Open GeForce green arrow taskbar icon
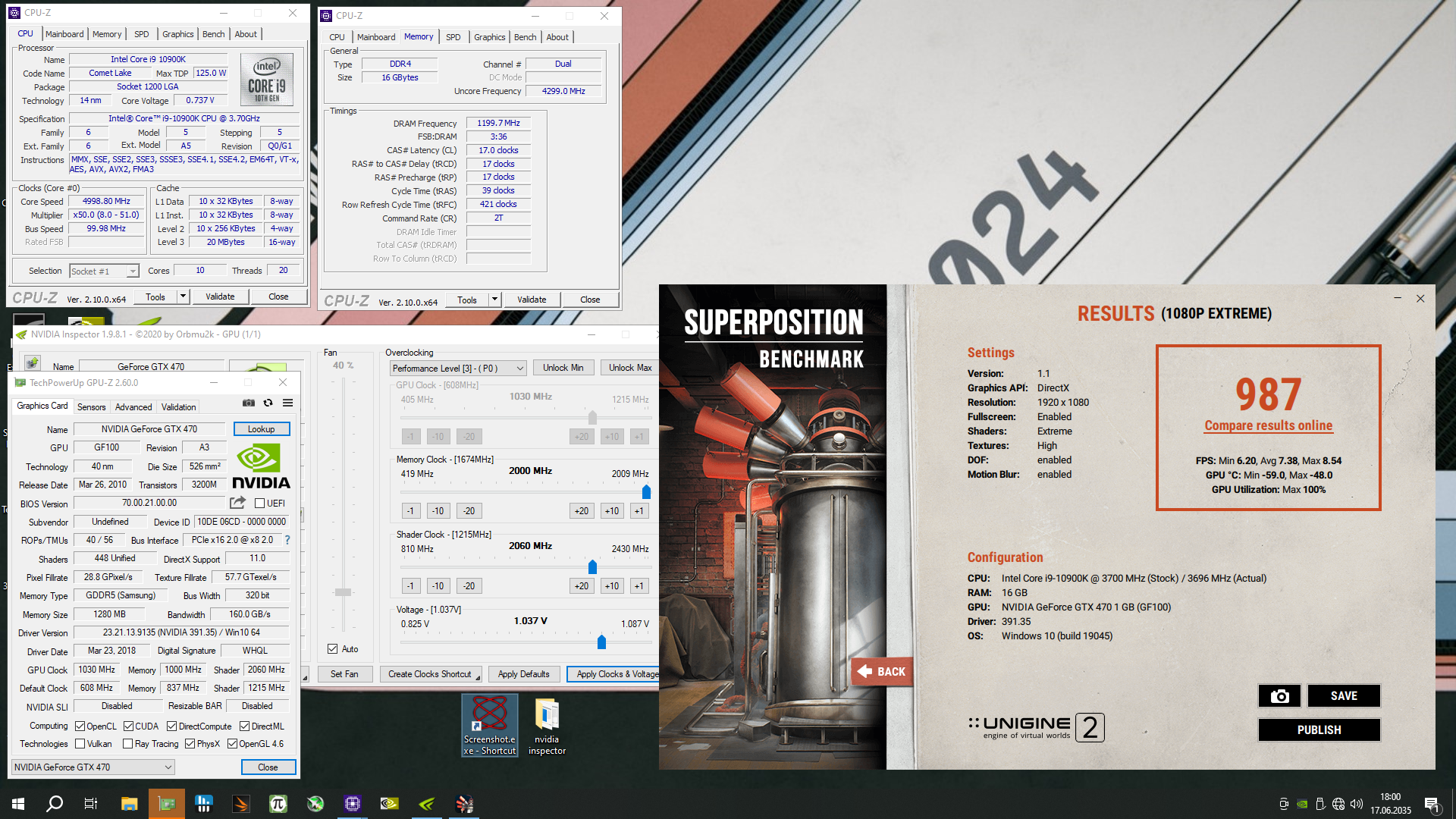The width and height of the screenshot is (1456, 819). (x=427, y=804)
